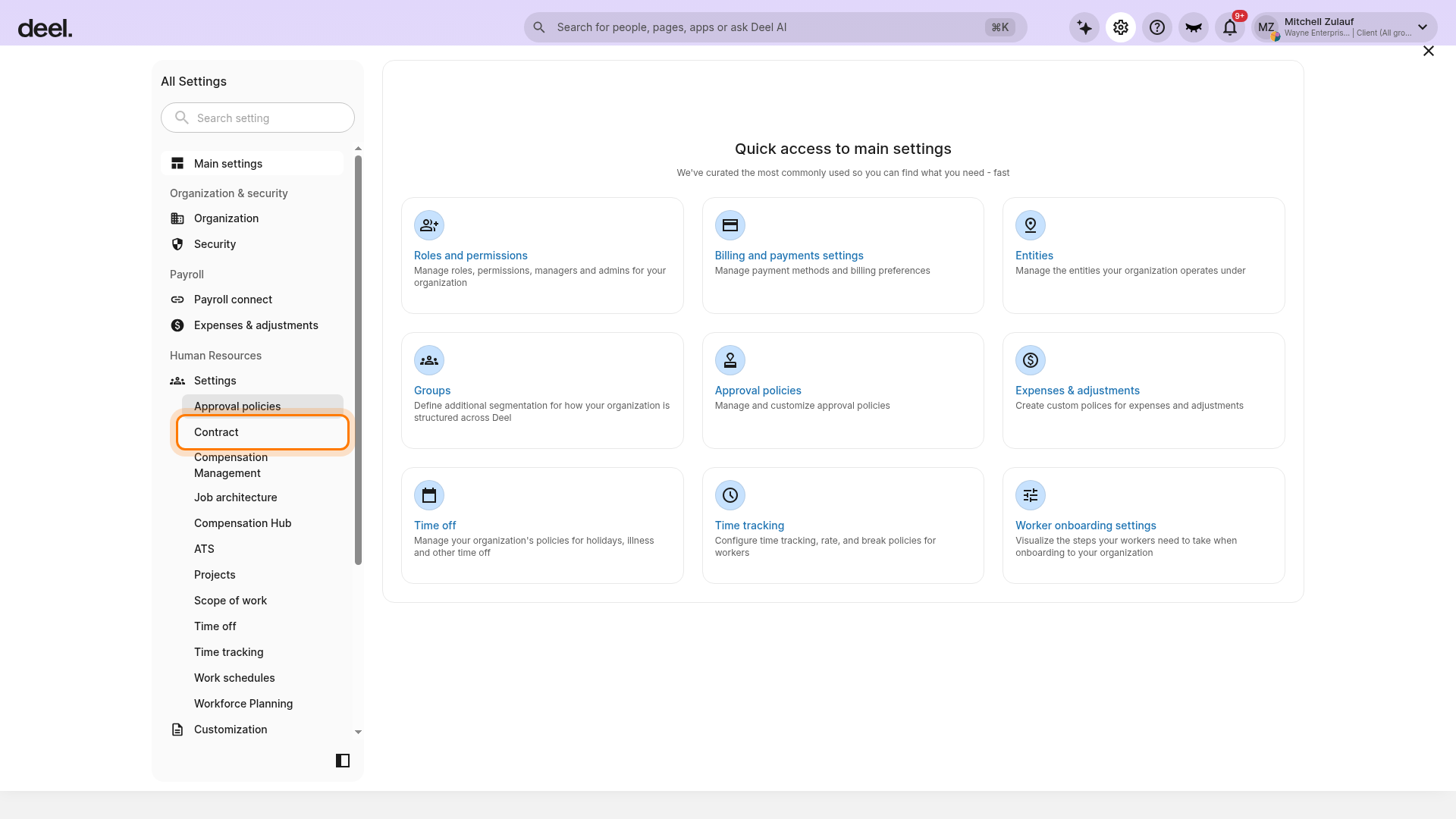Open the Time off card link
This screenshot has height=819, width=1456.
tap(435, 526)
